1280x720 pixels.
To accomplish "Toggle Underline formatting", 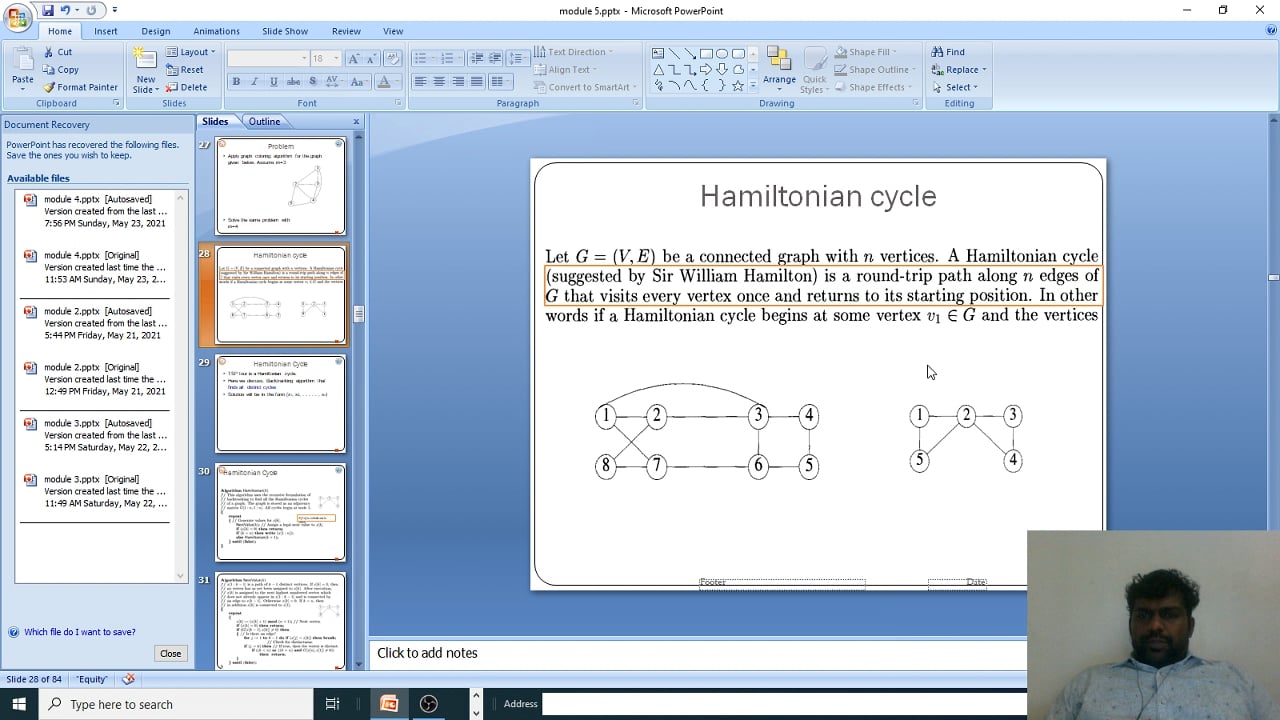I will [x=272, y=82].
